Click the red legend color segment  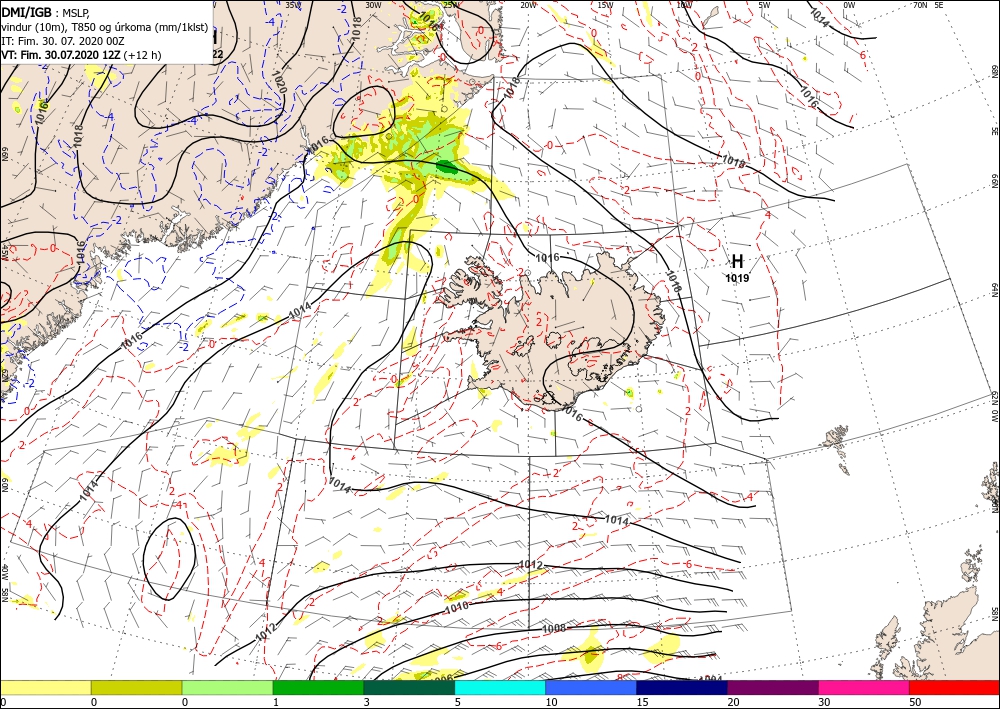coord(954,687)
